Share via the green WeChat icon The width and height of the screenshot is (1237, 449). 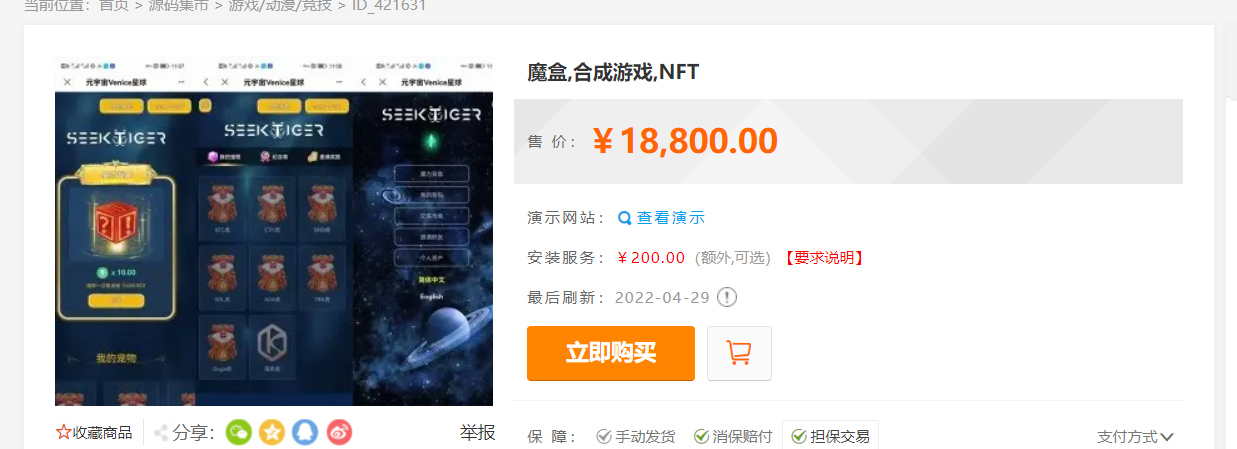[239, 433]
